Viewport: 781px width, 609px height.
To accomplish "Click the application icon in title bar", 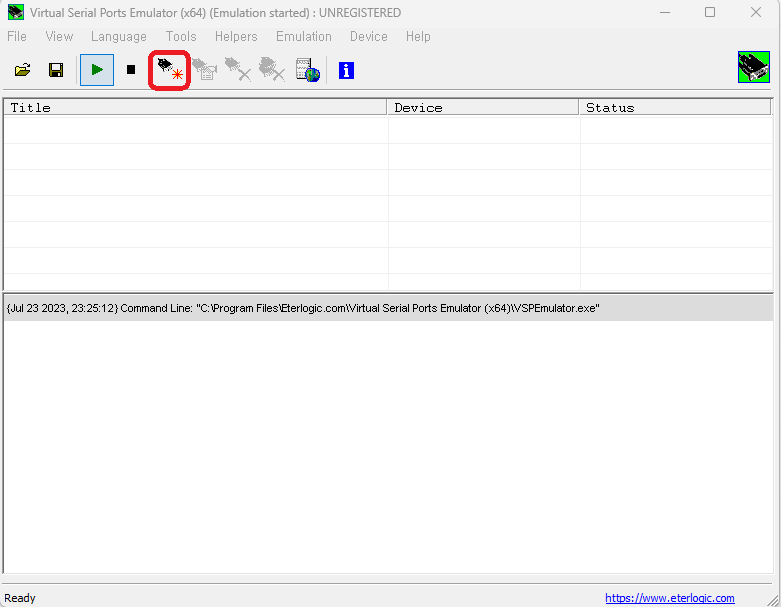I will click(x=15, y=12).
